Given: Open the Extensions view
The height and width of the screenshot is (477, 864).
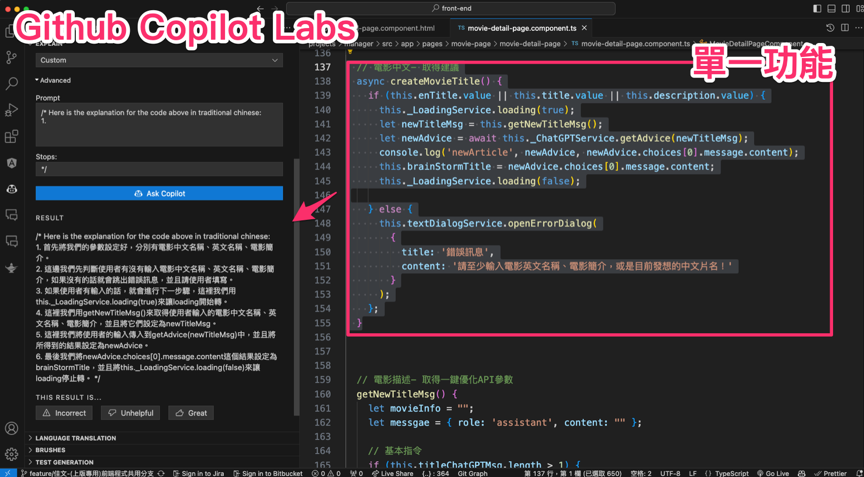Looking at the screenshot, I should [11, 137].
